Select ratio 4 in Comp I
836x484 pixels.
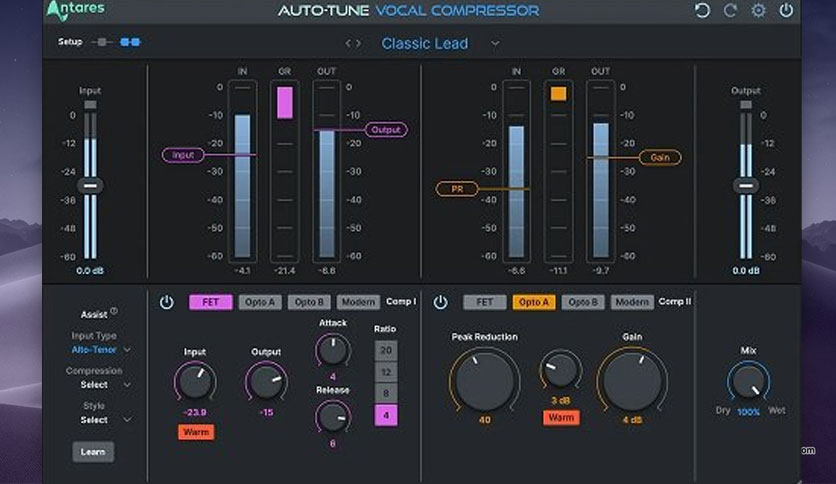[386, 415]
